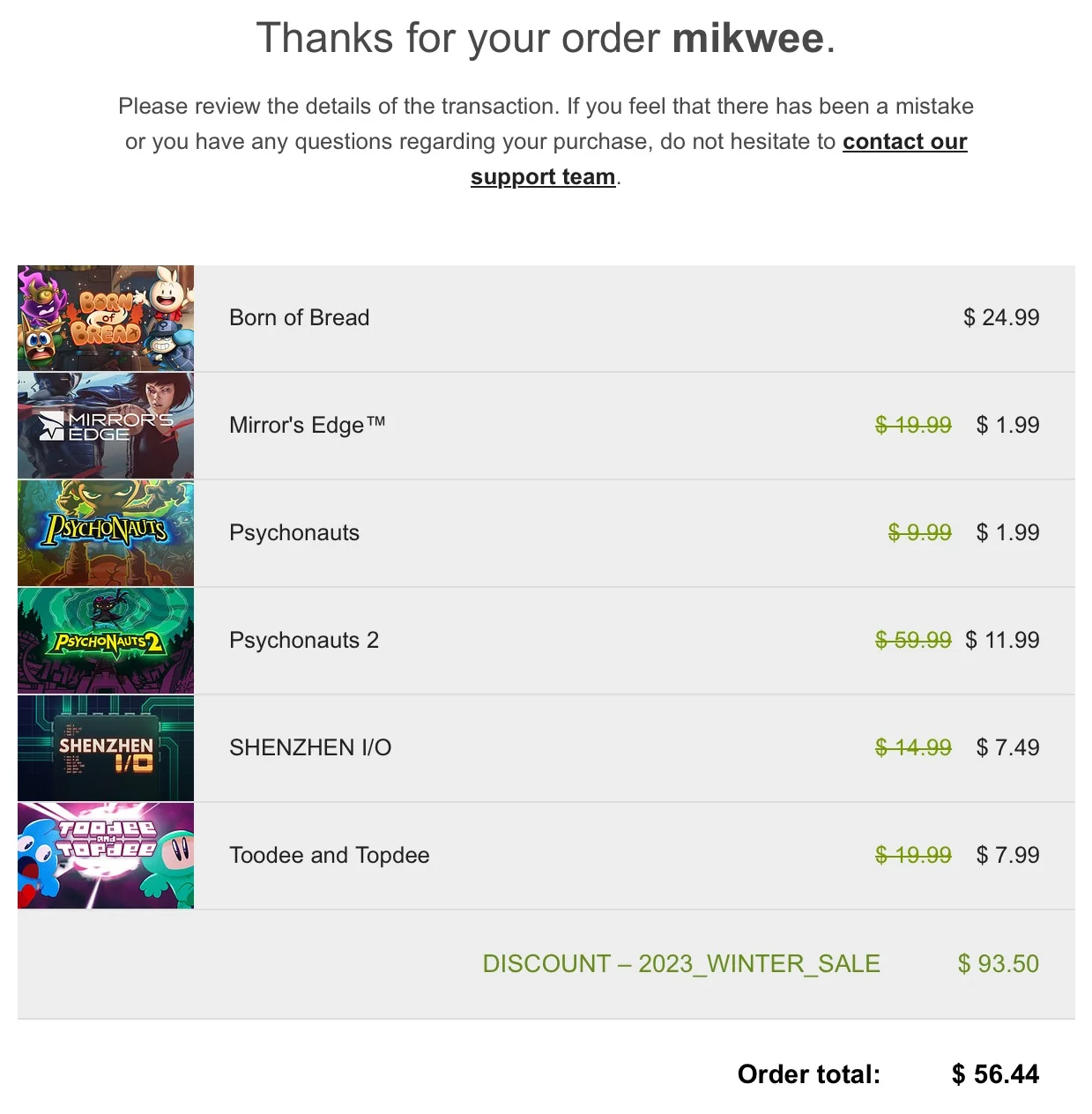Image resolution: width=1092 pixels, height=1114 pixels.
Task: Click the struck-through $ 59.99 original price
Action: click(x=913, y=640)
